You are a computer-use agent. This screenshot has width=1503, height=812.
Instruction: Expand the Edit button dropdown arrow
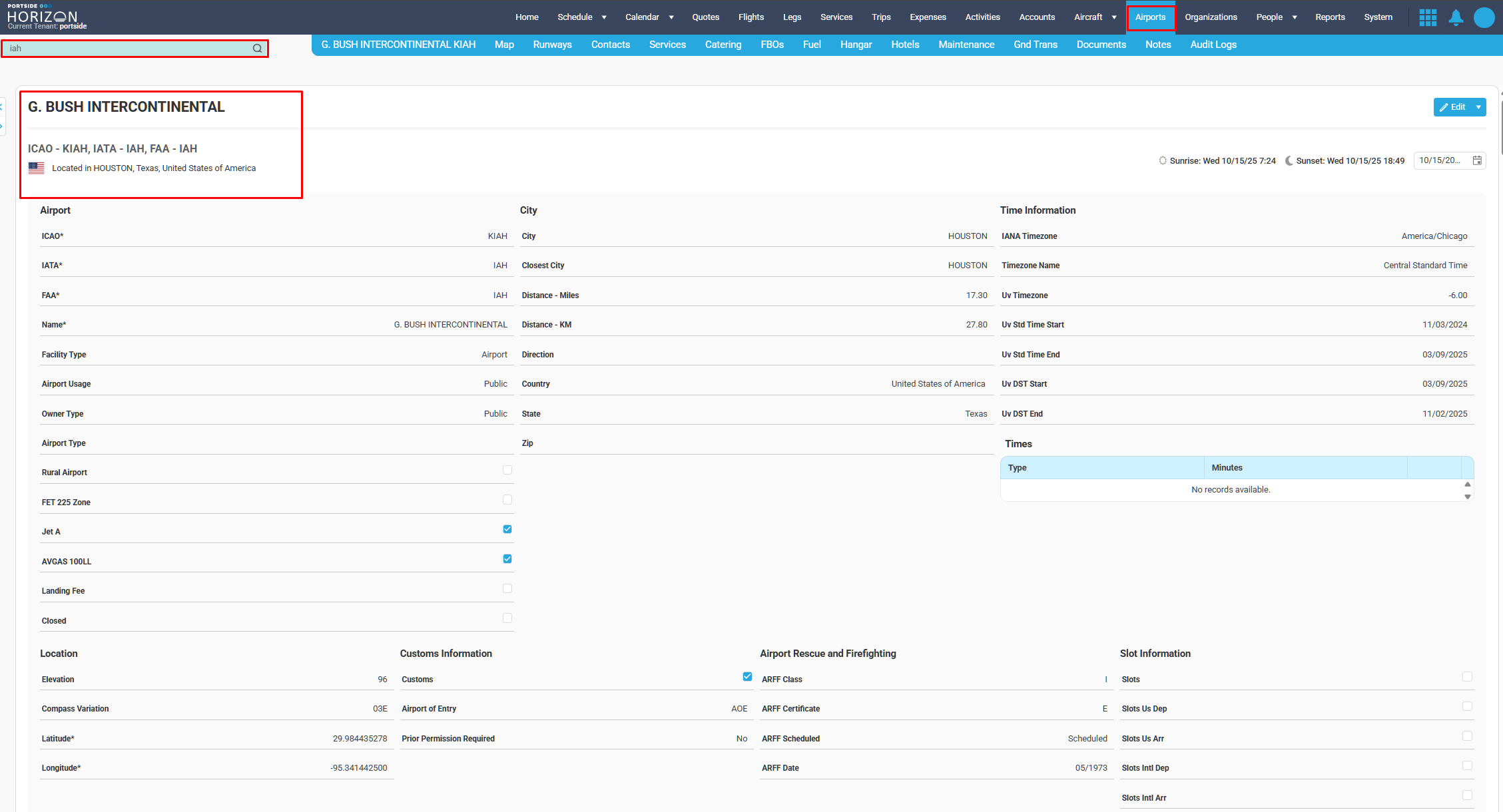coord(1478,107)
